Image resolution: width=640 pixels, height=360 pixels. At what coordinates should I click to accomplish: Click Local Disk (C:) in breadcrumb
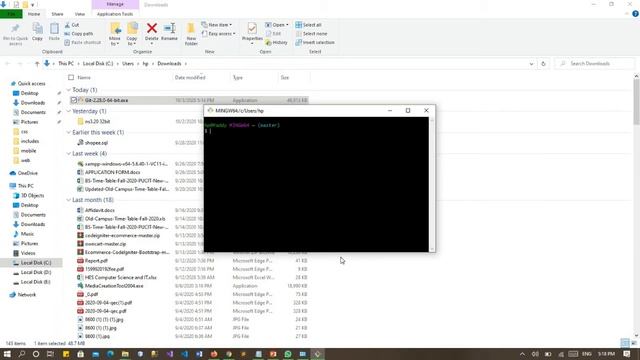[x=98, y=64]
